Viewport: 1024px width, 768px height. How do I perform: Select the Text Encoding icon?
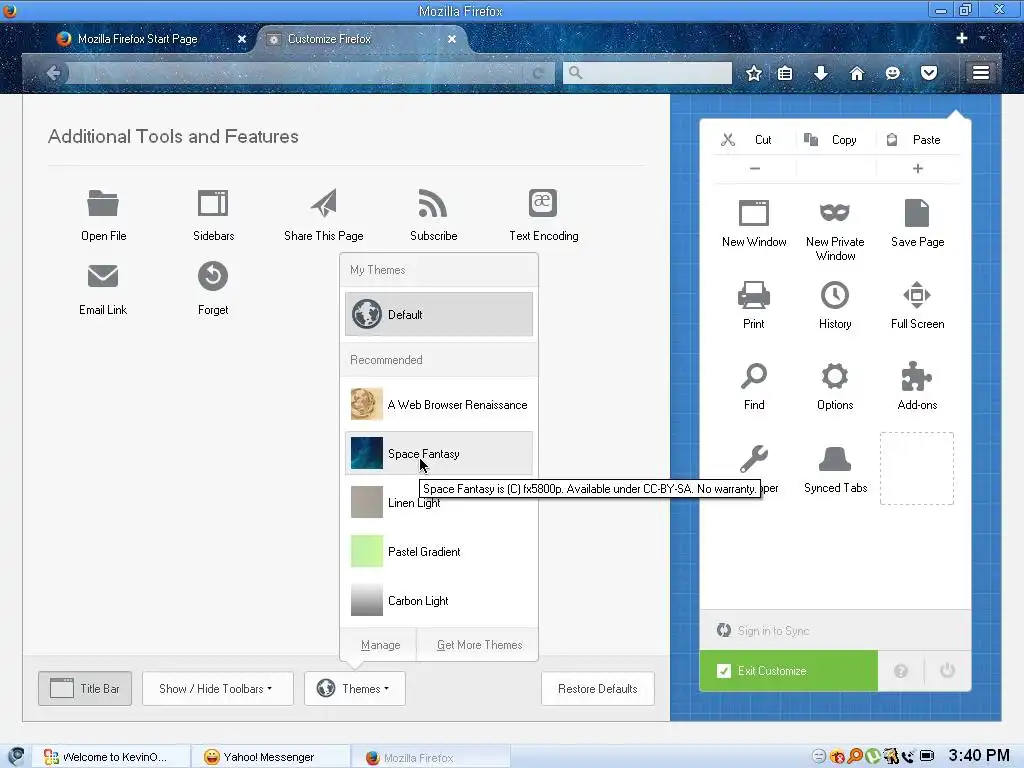(543, 203)
